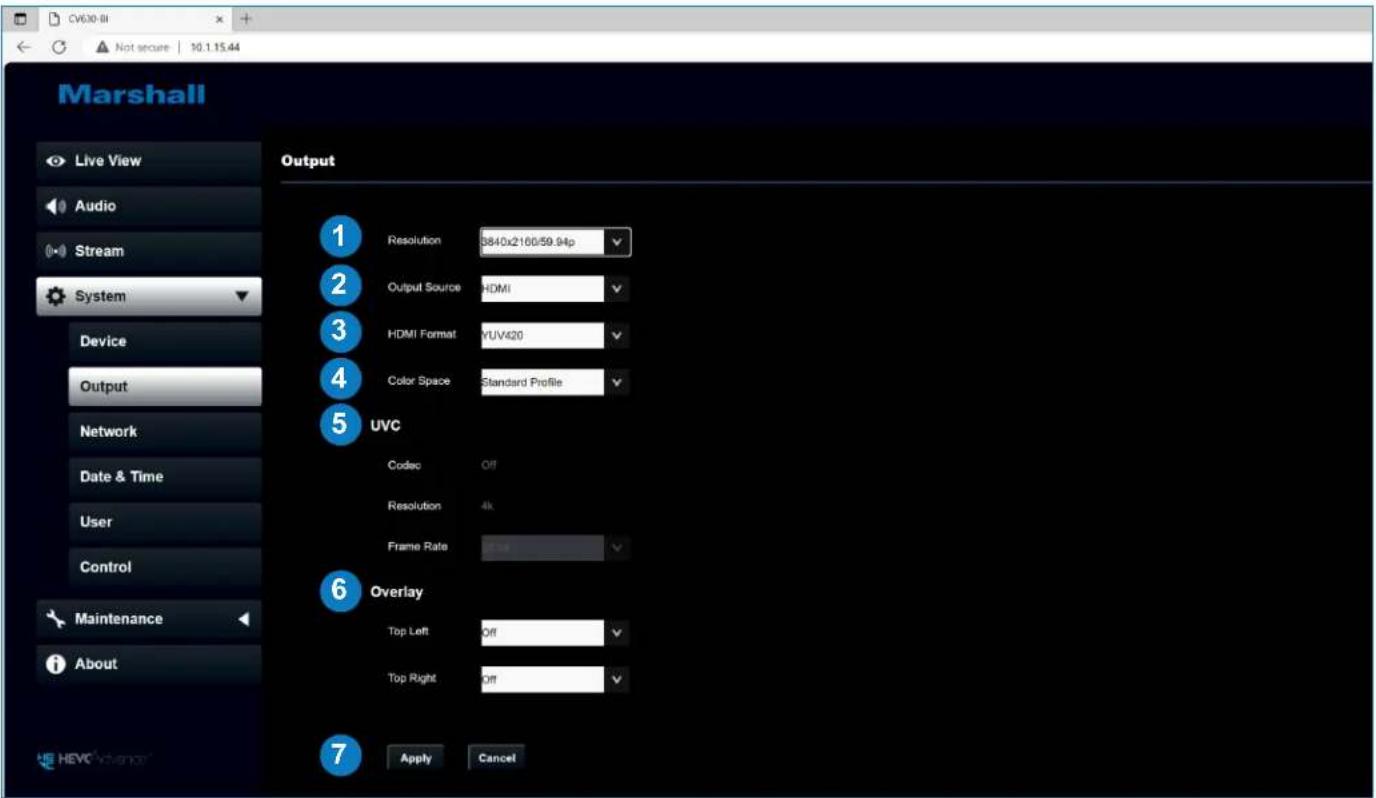Click the HEVC Advance logo

(95, 759)
